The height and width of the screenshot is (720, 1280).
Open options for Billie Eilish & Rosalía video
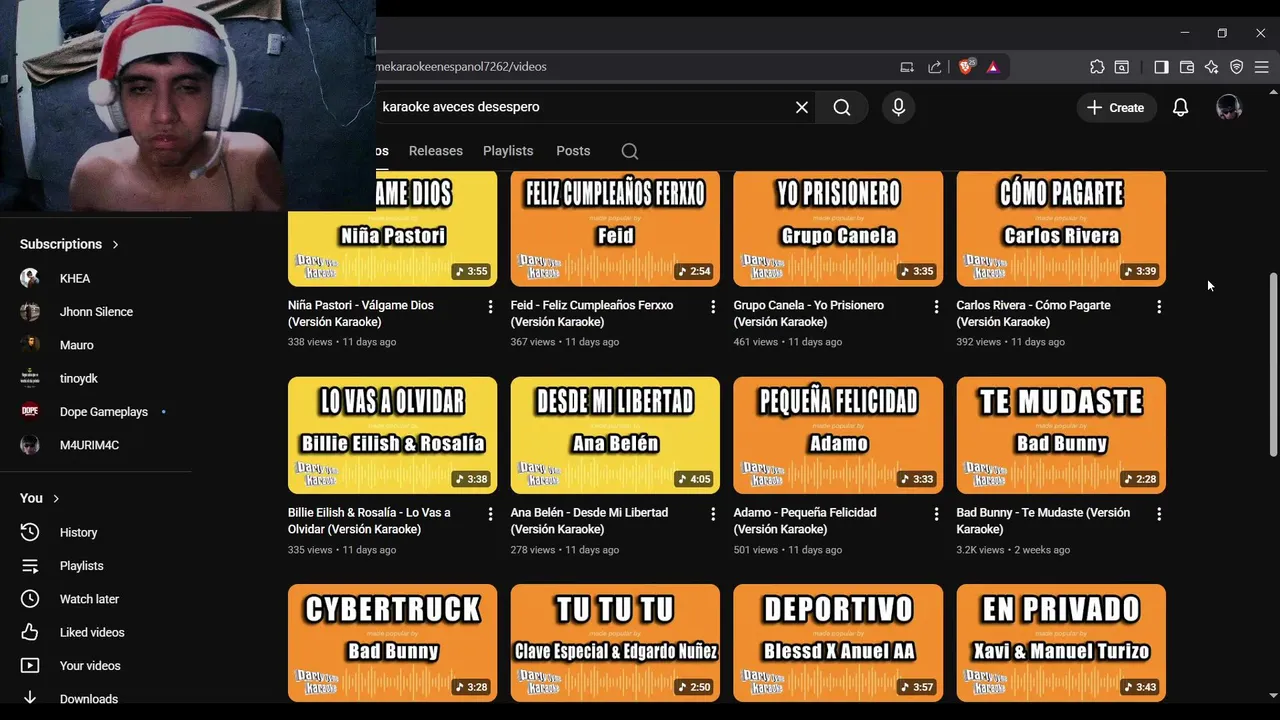[x=490, y=514]
